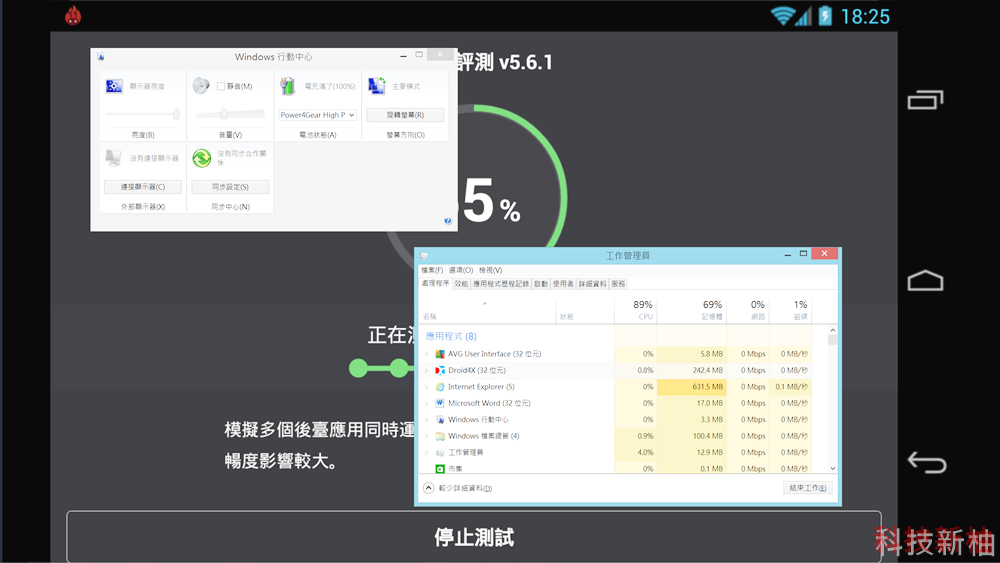Click the process list scroll up arrow

point(832,330)
